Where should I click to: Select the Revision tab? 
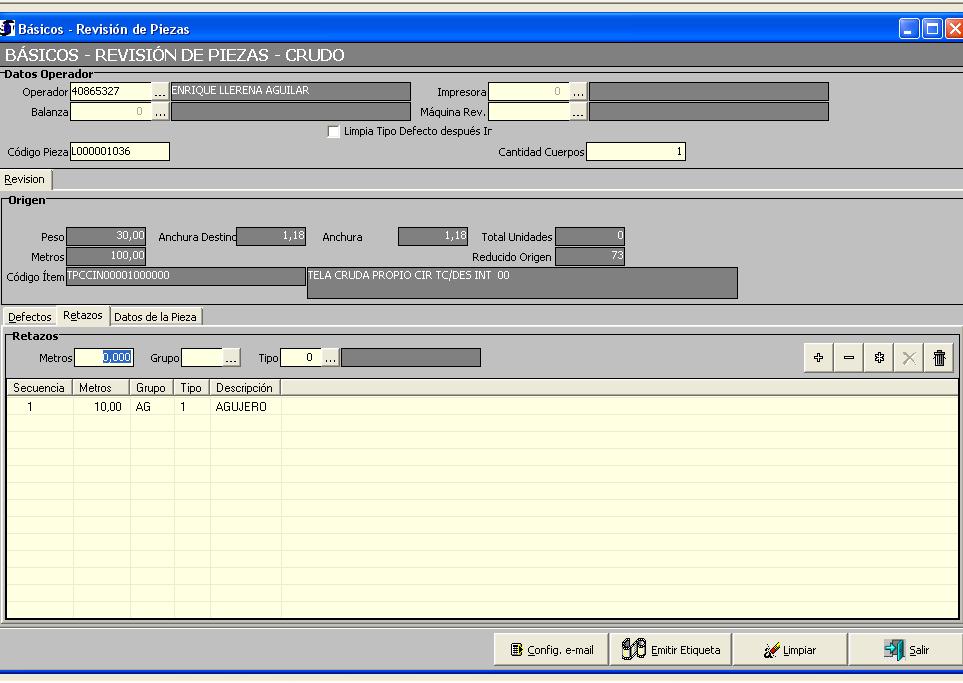pyautogui.click(x=25, y=180)
